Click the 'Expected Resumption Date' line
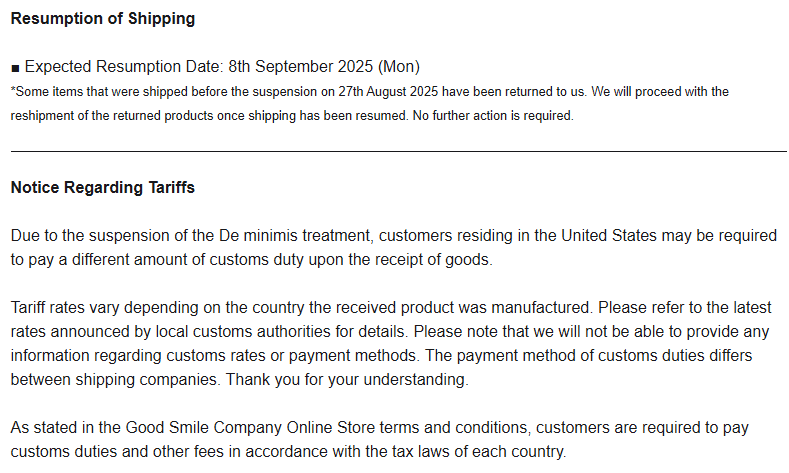The image size is (789, 473). coord(215,66)
